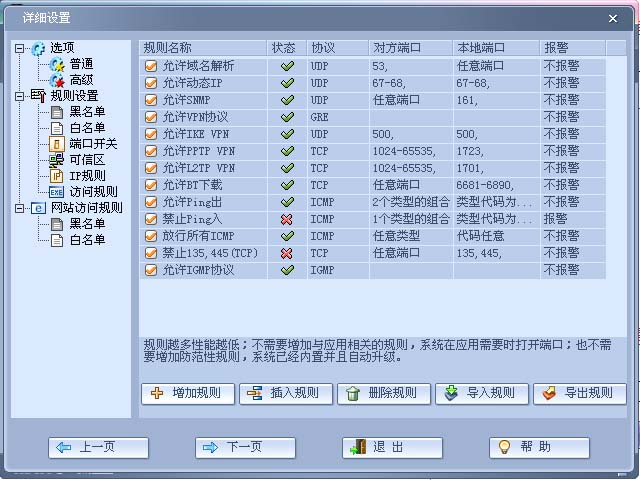Toggle the 允许L2TP VPN rule checkbox
The image size is (640, 480).
[151, 168]
